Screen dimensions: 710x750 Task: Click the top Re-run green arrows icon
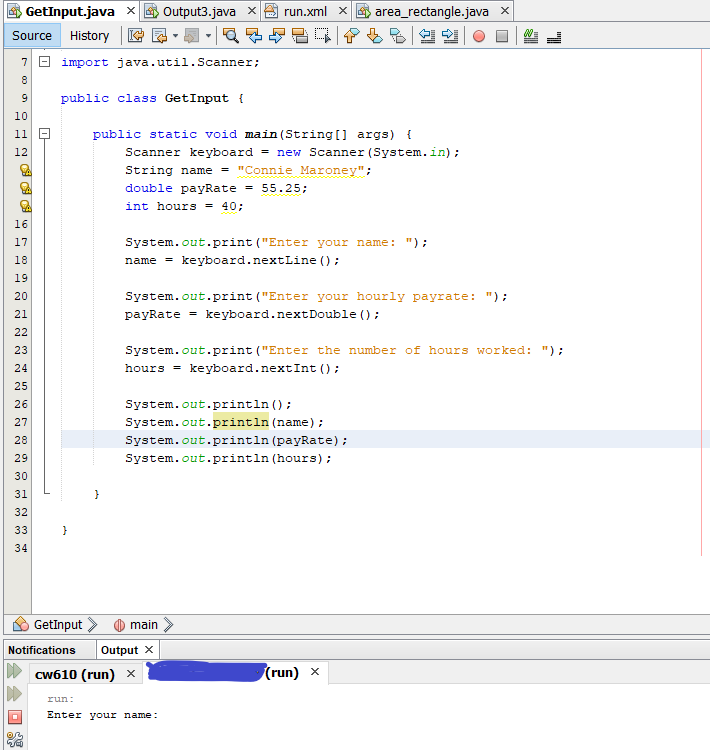[x=15, y=671]
